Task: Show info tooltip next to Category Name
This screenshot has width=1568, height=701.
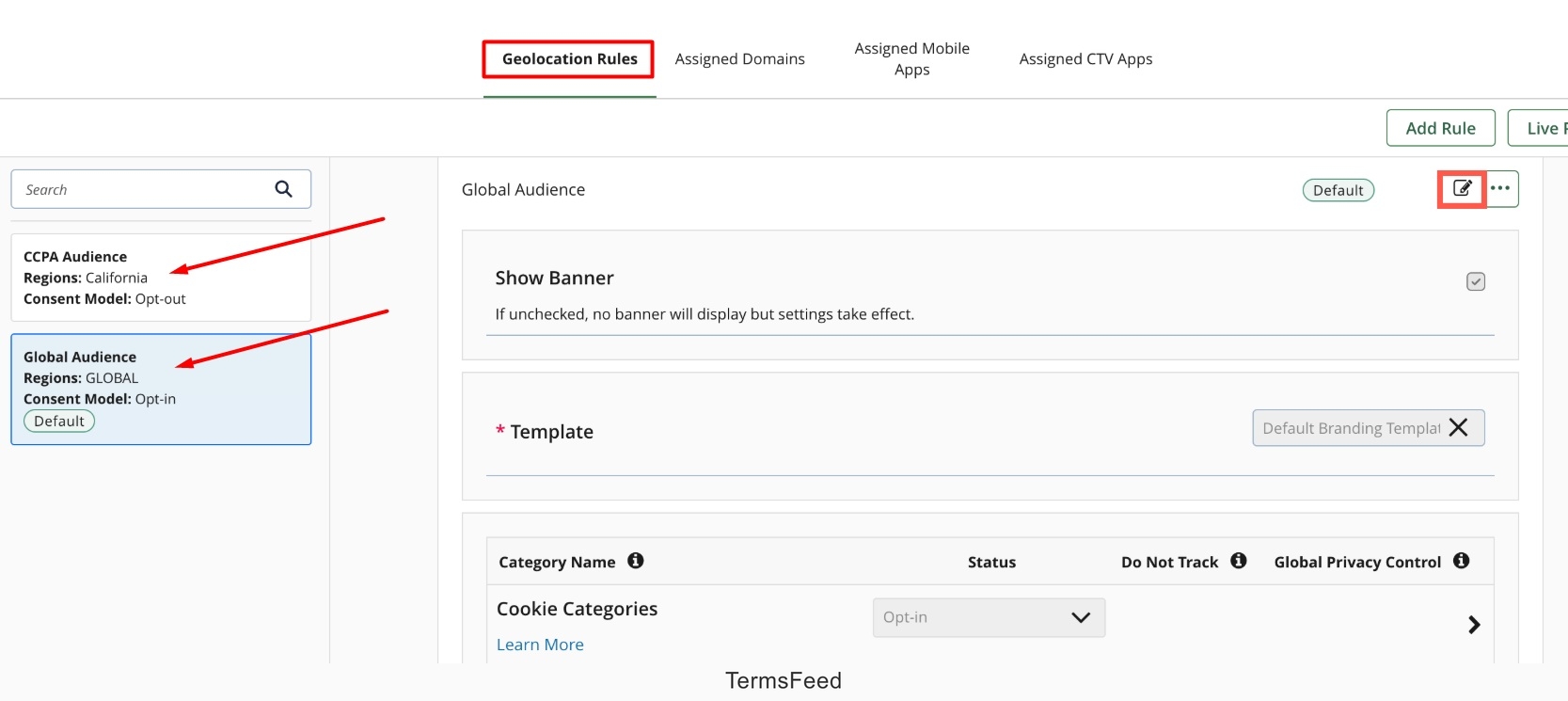Action: click(x=636, y=561)
